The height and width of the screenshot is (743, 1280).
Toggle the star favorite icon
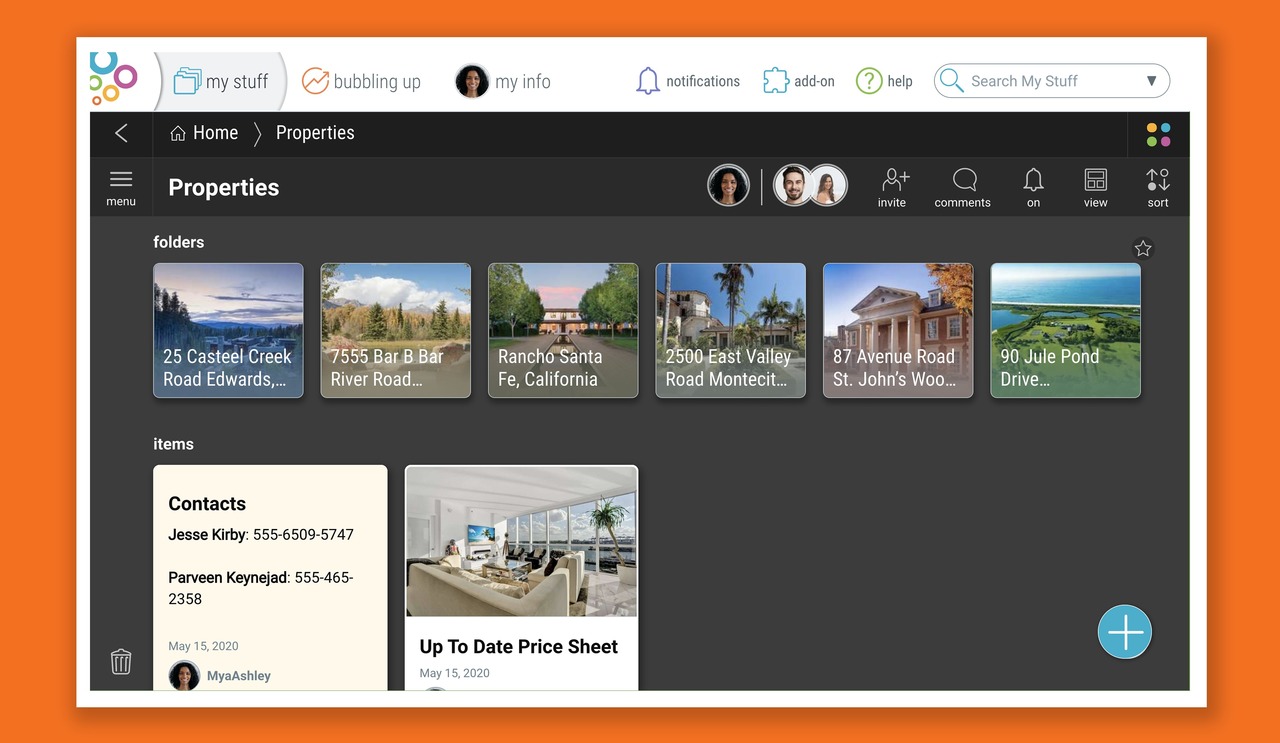point(1143,249)
